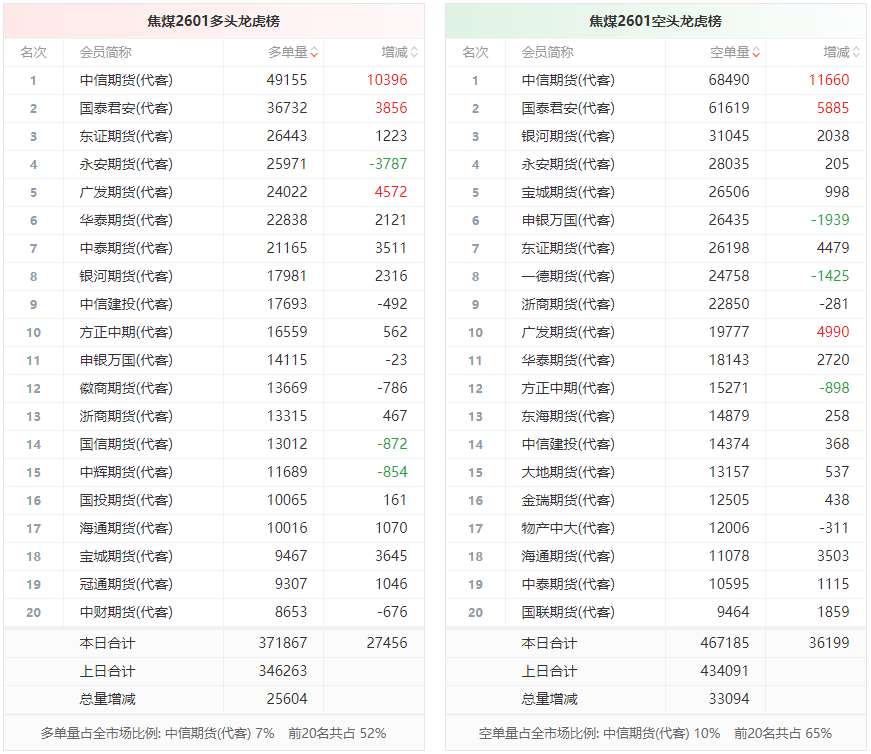This screenshot has height=754, width=871.
Task: Click long position value 49155
Action: 287,80
